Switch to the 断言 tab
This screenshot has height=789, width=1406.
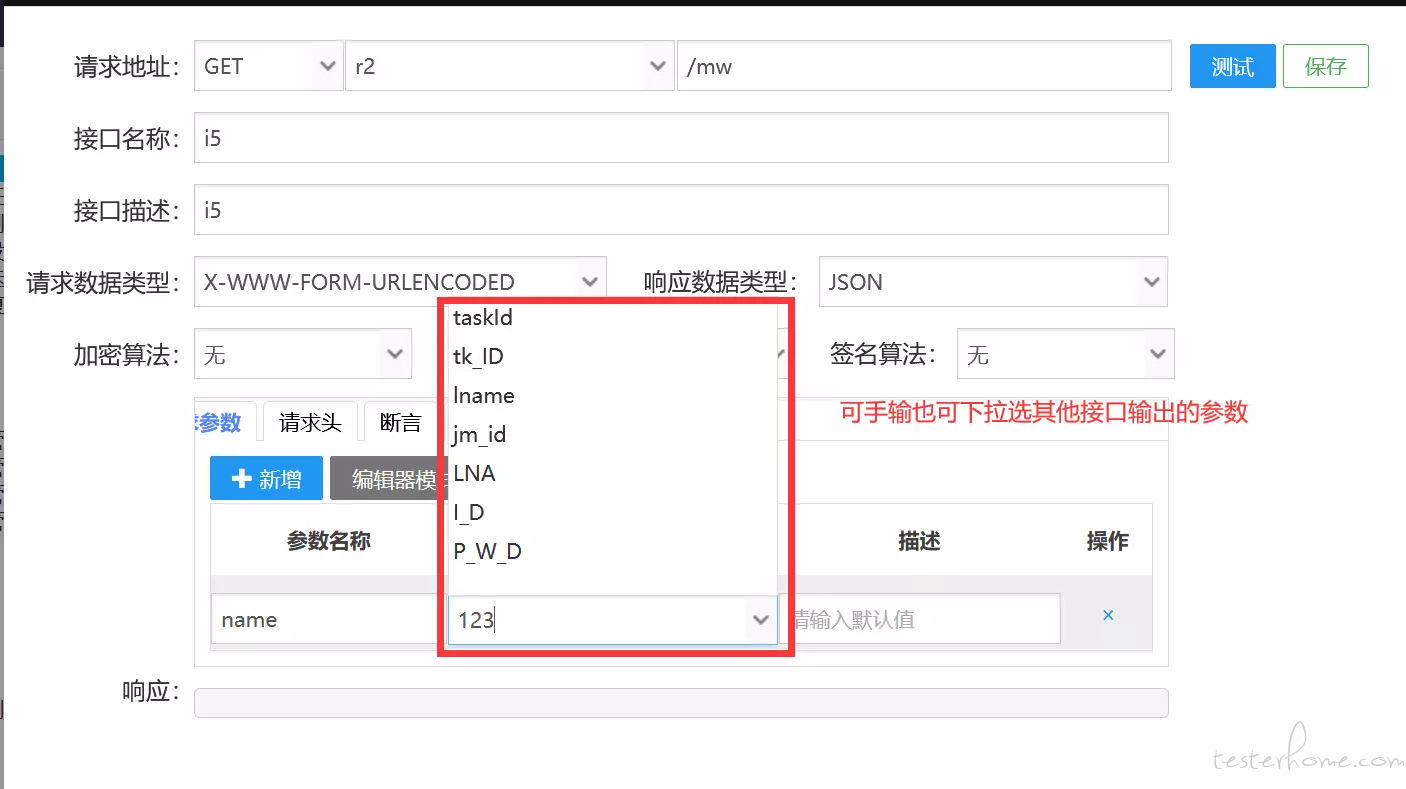[x=401, y=423]
